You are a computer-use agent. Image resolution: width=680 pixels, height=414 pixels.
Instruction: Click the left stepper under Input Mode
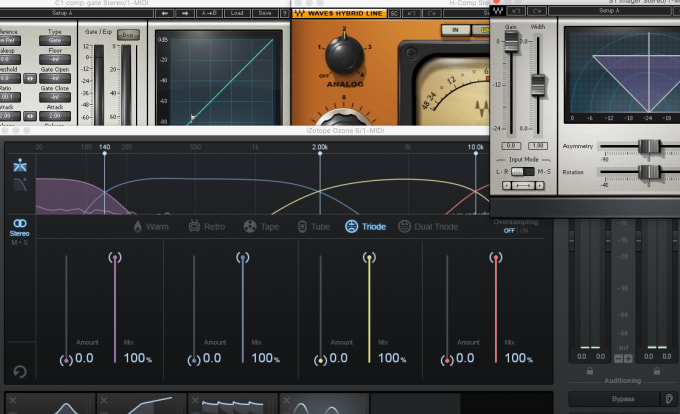[507, 186]
